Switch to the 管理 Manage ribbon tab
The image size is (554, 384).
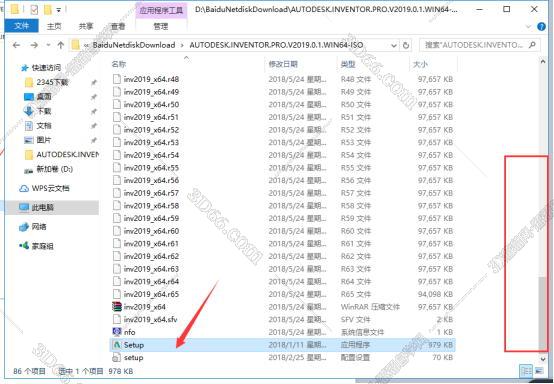point(161,26)
